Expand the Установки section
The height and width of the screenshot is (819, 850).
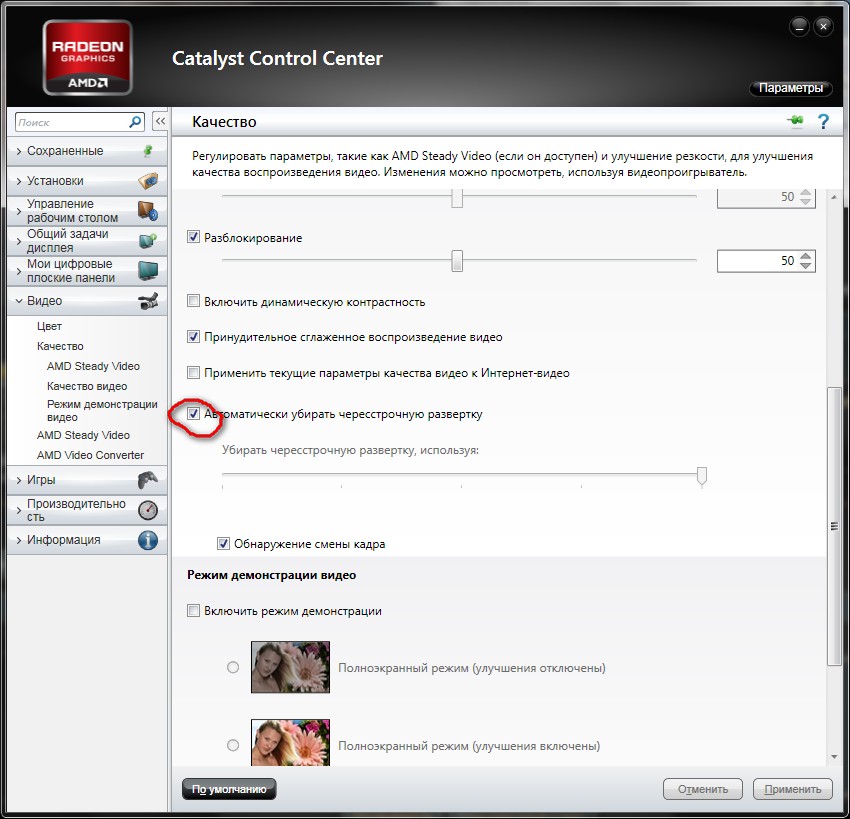tap(55, 181)
